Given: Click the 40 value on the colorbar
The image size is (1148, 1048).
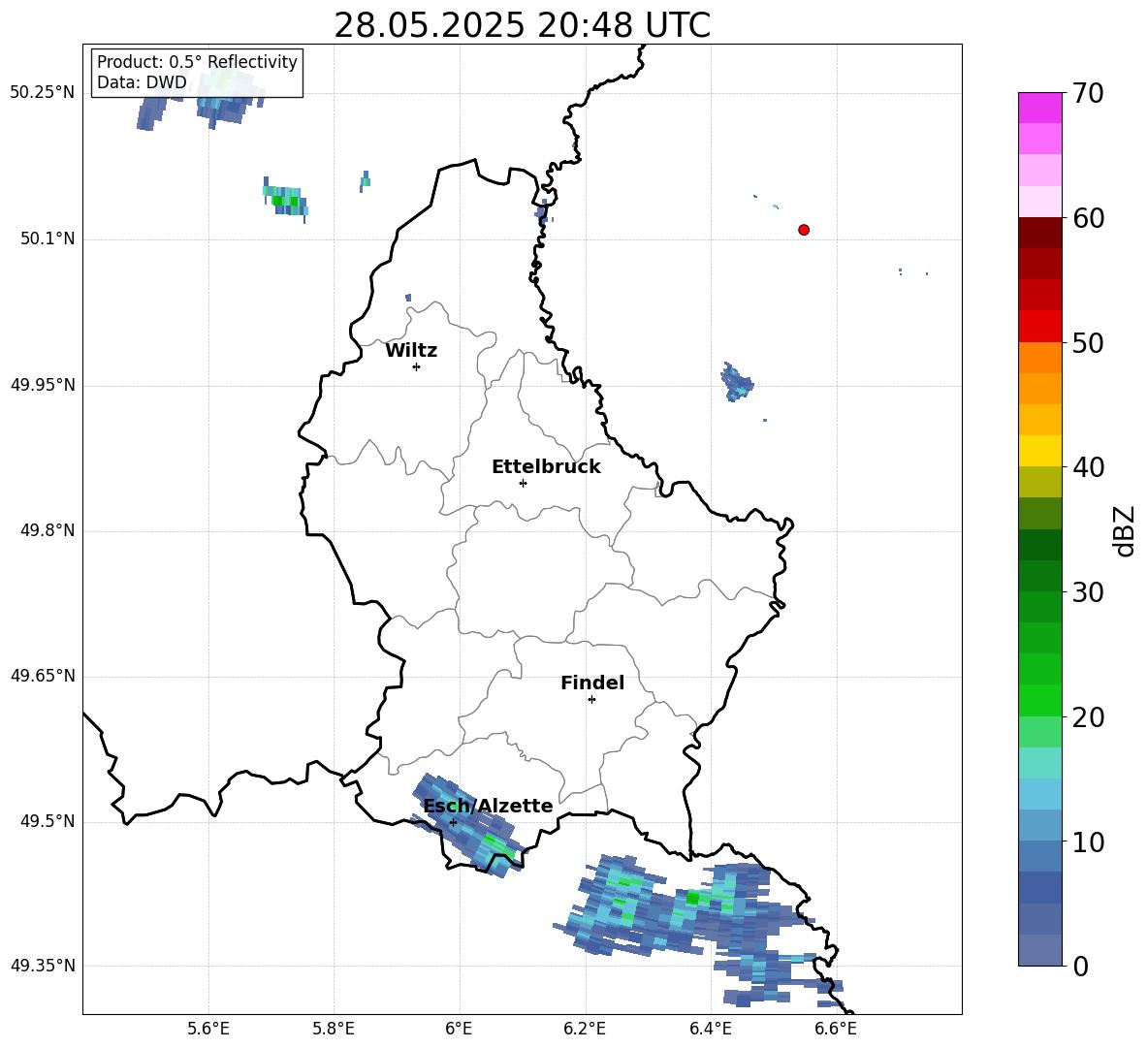Looking at the screenshot, I should [x=1088, y=467].
